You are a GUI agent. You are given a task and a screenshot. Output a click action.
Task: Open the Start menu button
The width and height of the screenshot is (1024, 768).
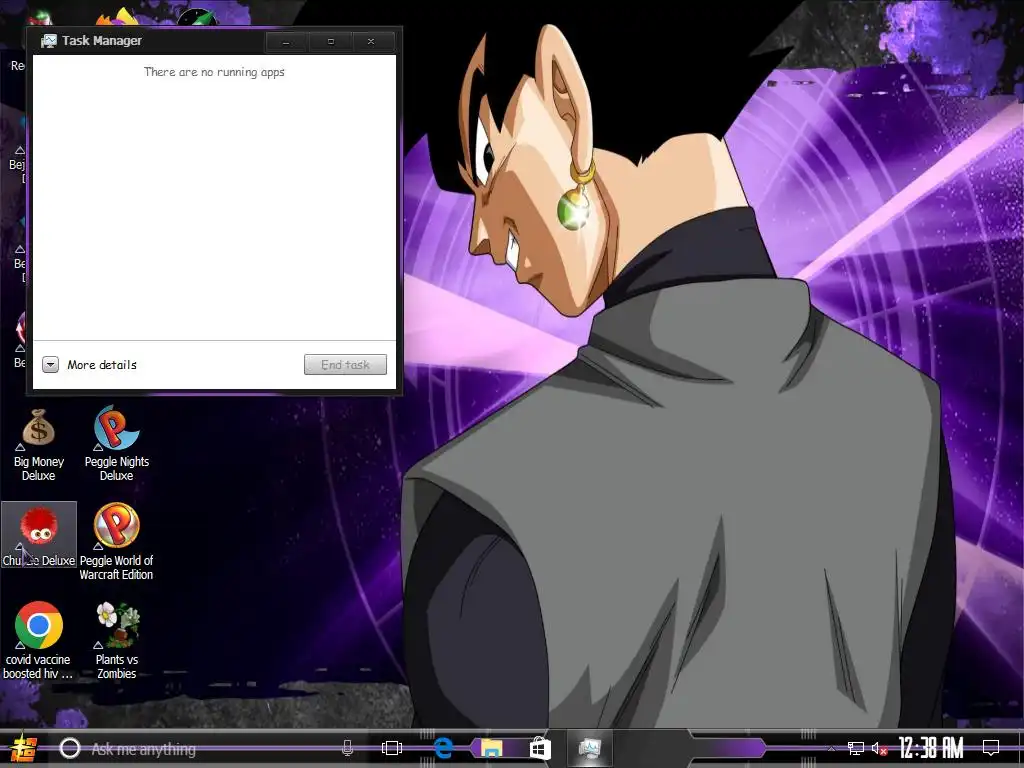point(24,748)
